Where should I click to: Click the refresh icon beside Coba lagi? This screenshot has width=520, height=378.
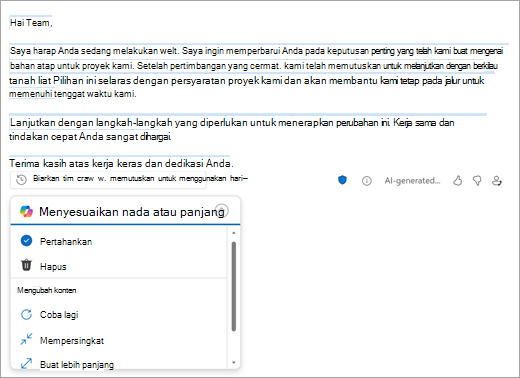click(x=26, y=314)
